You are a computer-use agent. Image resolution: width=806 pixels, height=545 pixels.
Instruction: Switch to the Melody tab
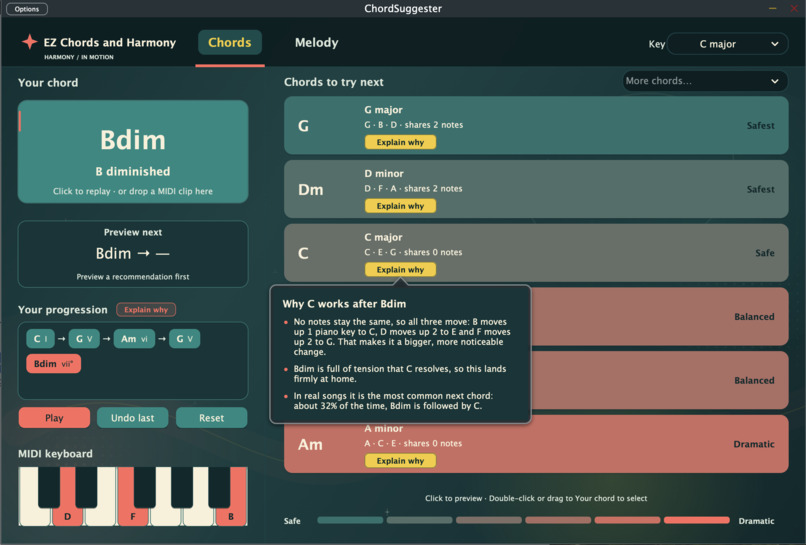(317, 43)
